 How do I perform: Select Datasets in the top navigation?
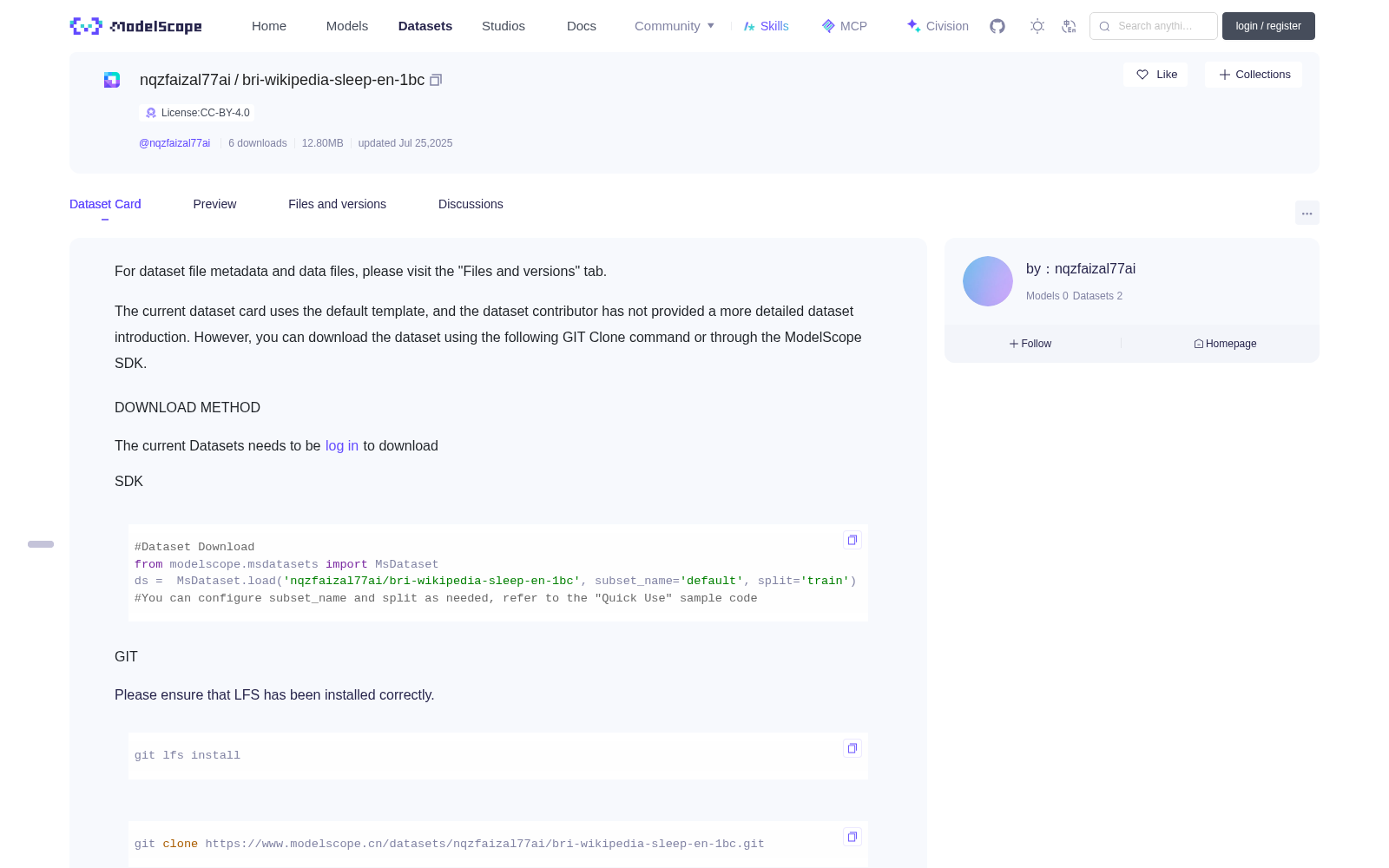point(425,26)
